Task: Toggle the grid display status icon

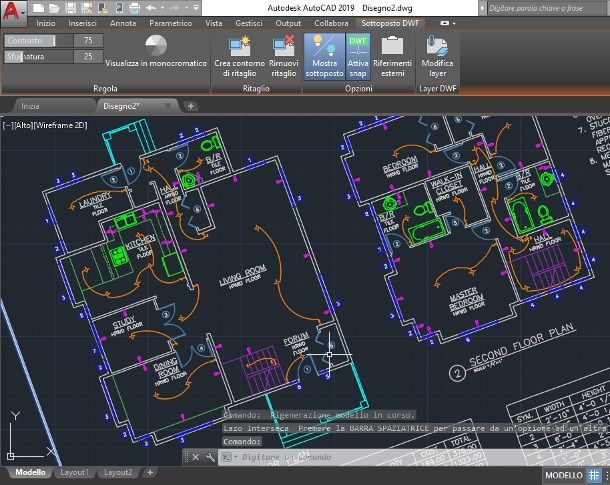Action: click(x=594, y=475)
